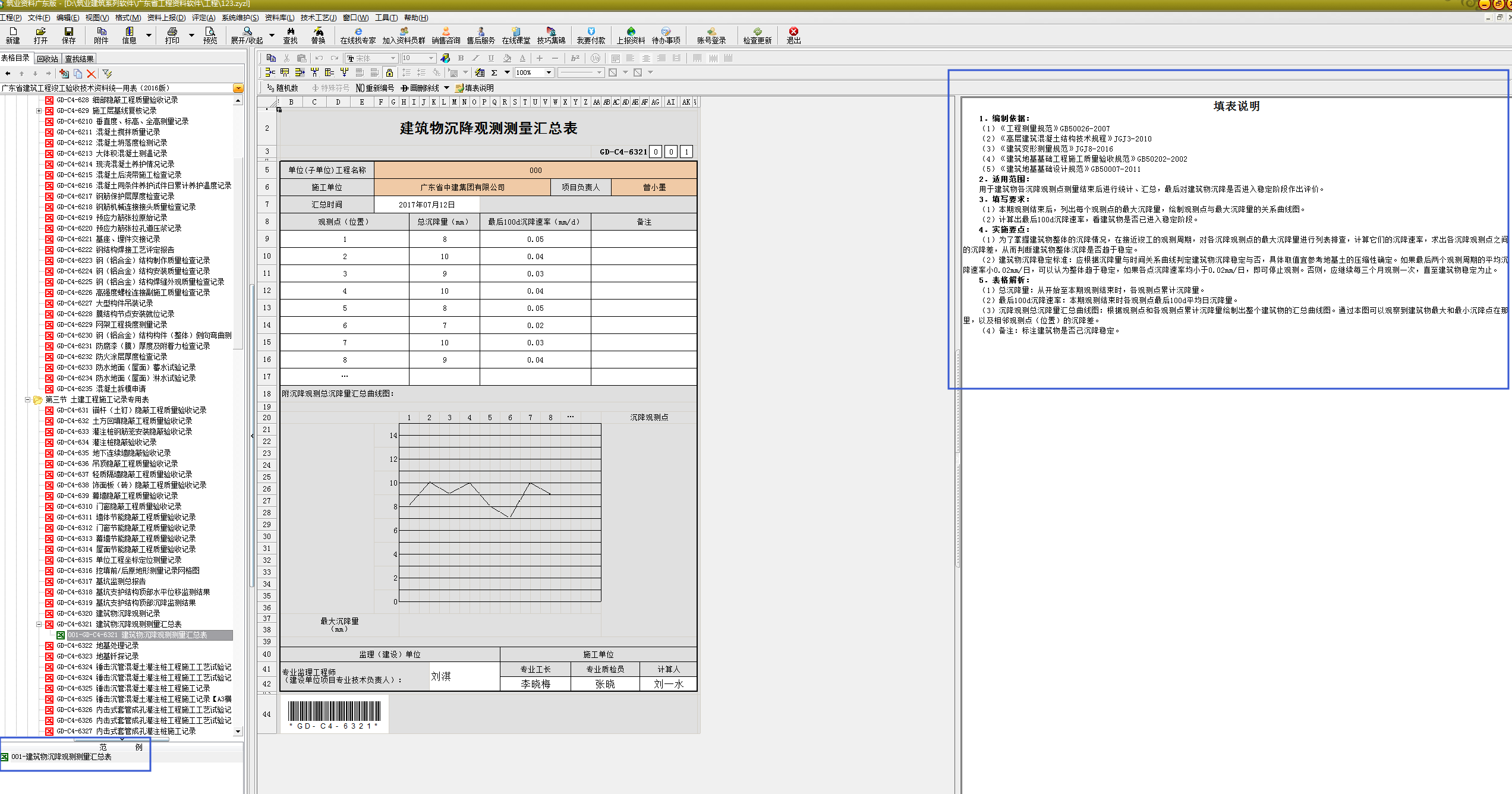Click the red 退出 exit icon
Image resolution: width=1512 pixels, height=794 pixels.
pos(793,35)
